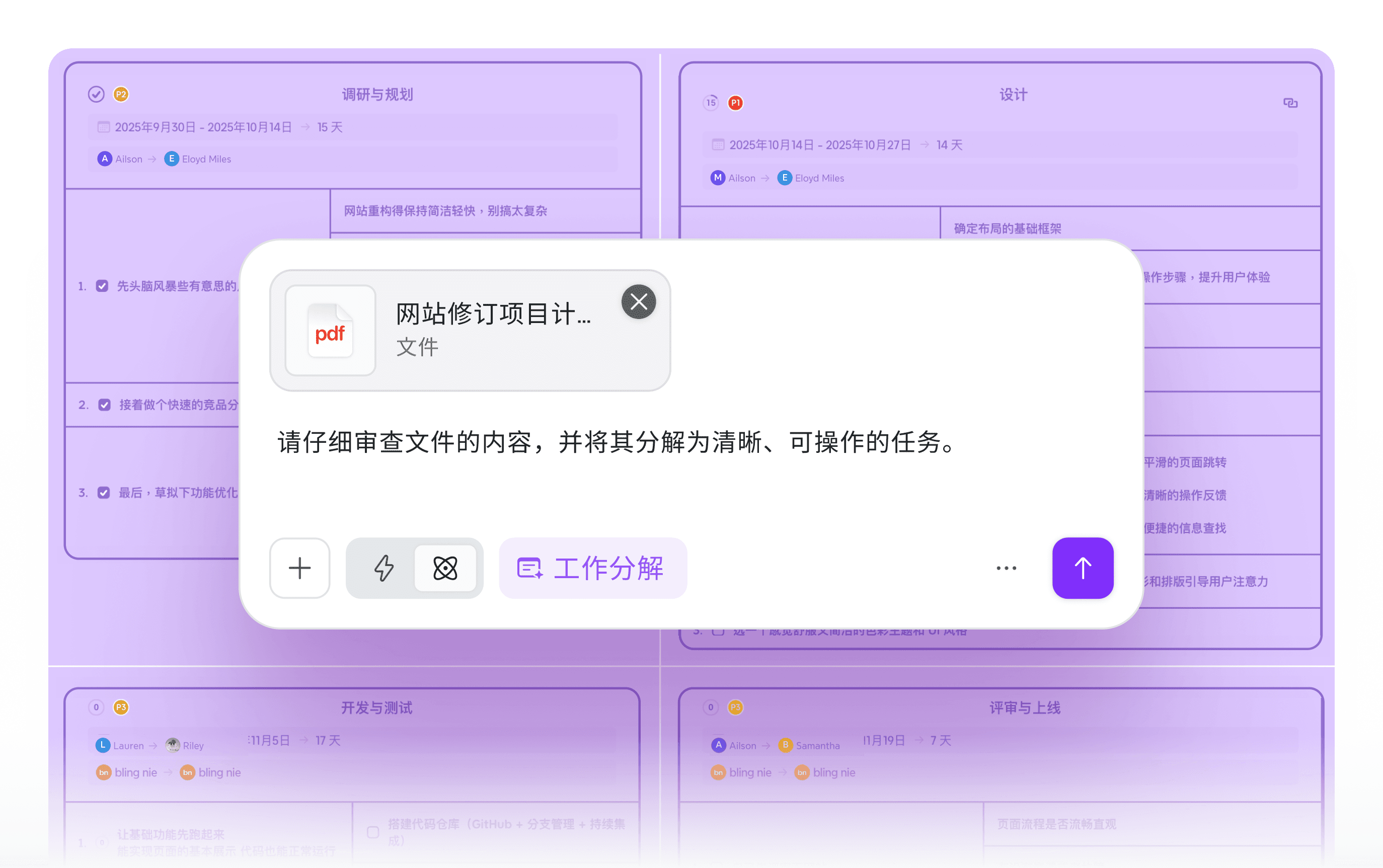Click Lauren avatar on 开发与测试 card
The image size is (1383, 868).
[x=102, y=745]
